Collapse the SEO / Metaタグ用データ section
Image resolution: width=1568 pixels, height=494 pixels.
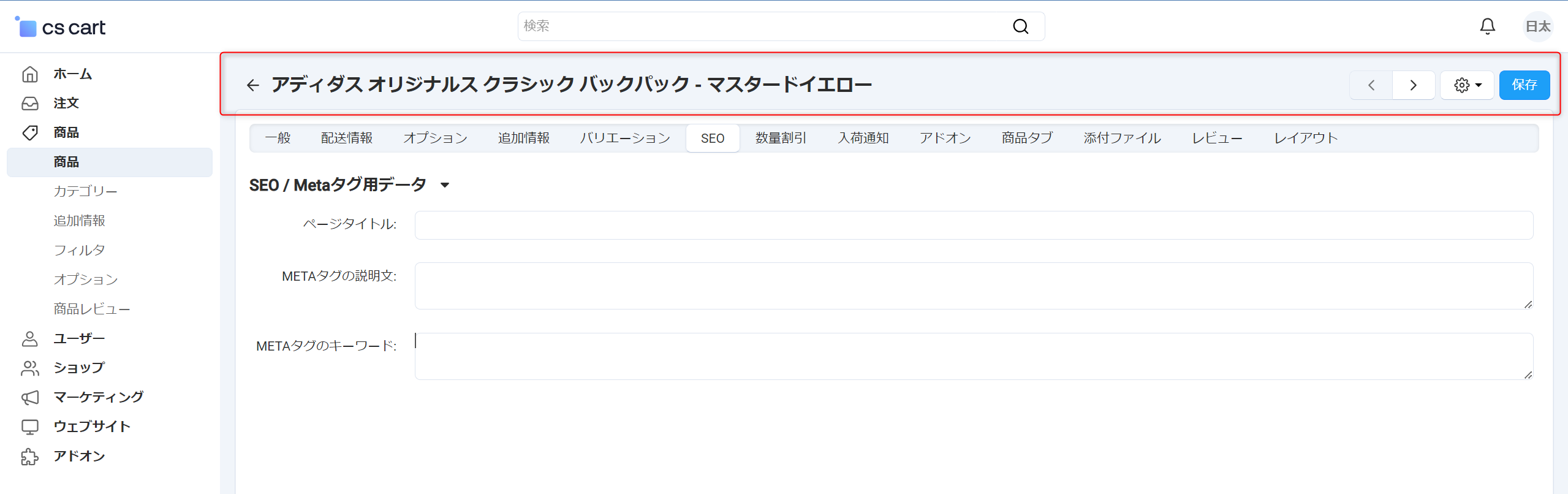[x=445, y=185]
